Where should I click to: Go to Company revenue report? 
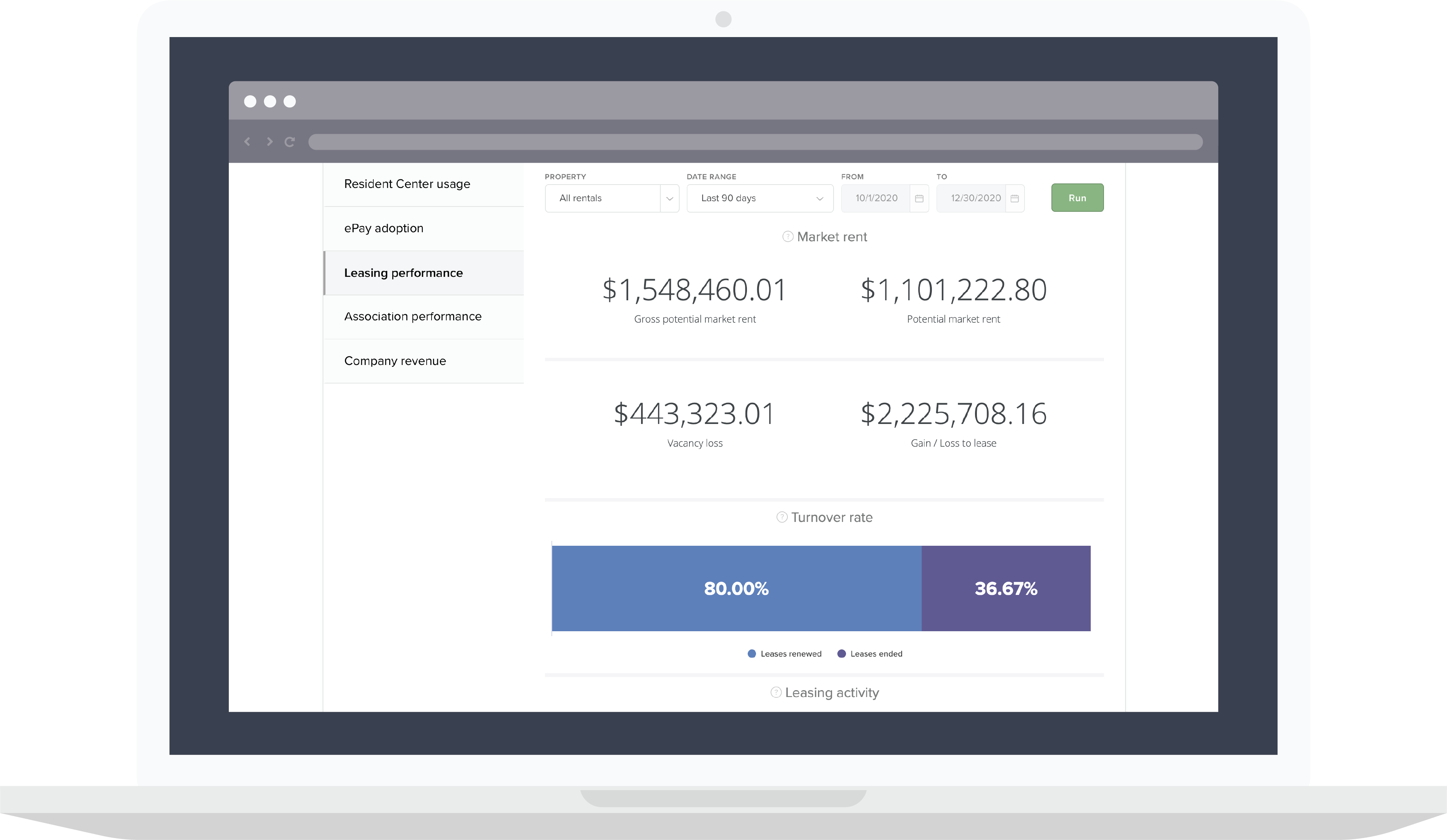coord(424,361)
